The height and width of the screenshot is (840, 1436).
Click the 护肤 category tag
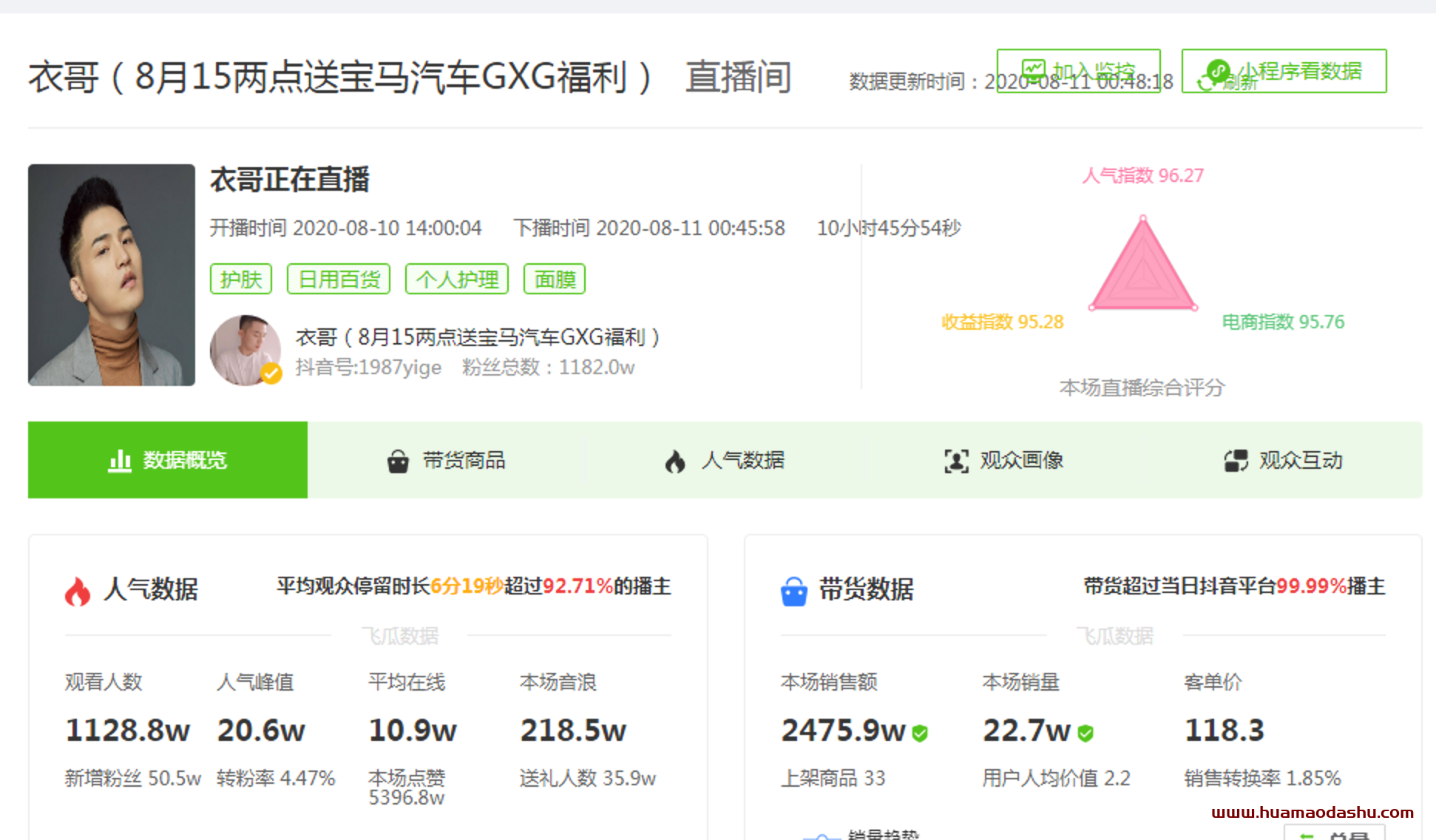pyautogui.click(x=241, y=280)
